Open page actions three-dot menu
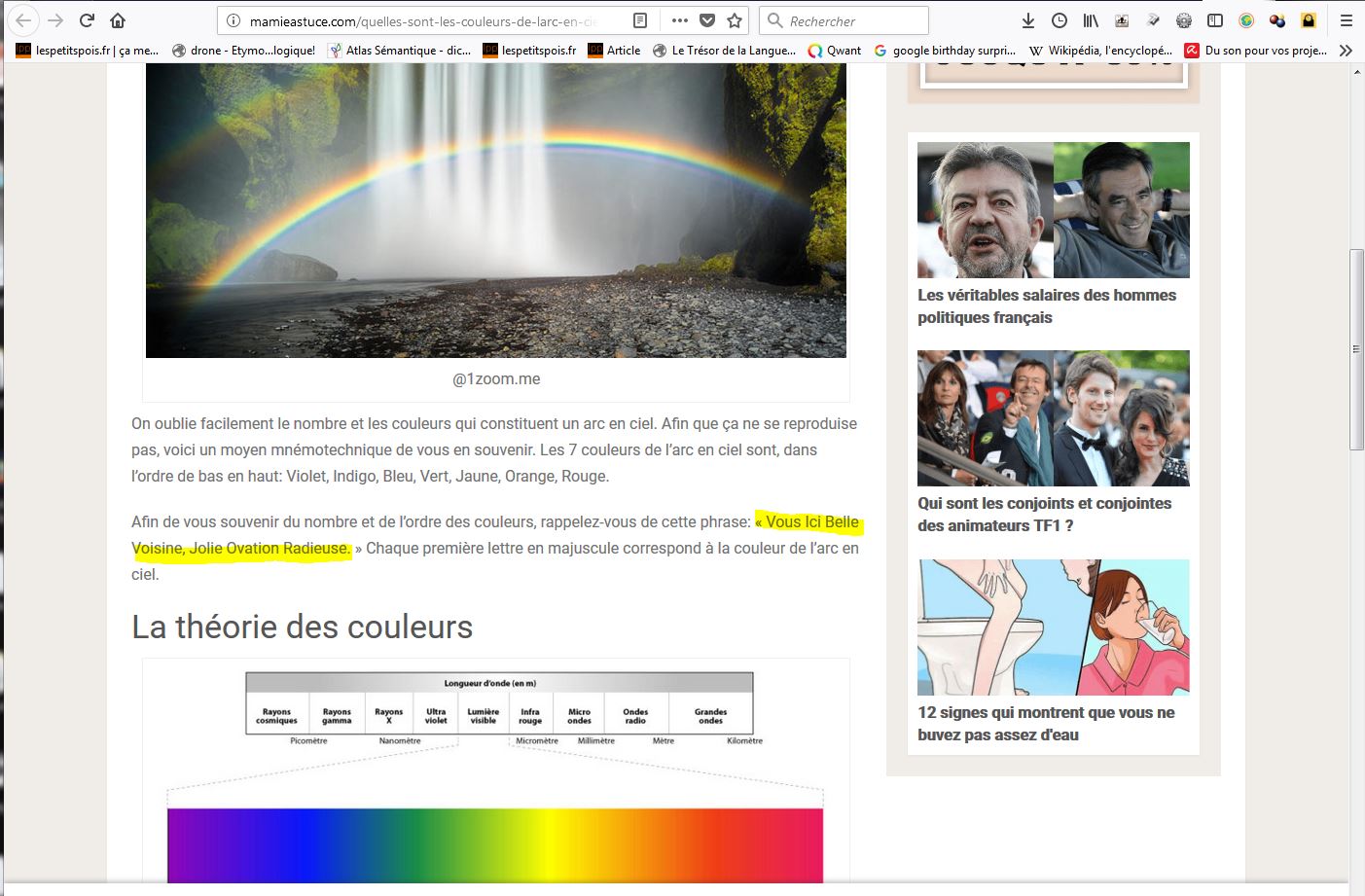The height and width of the screenshot is (896, 1365). (x=679, y=20)
